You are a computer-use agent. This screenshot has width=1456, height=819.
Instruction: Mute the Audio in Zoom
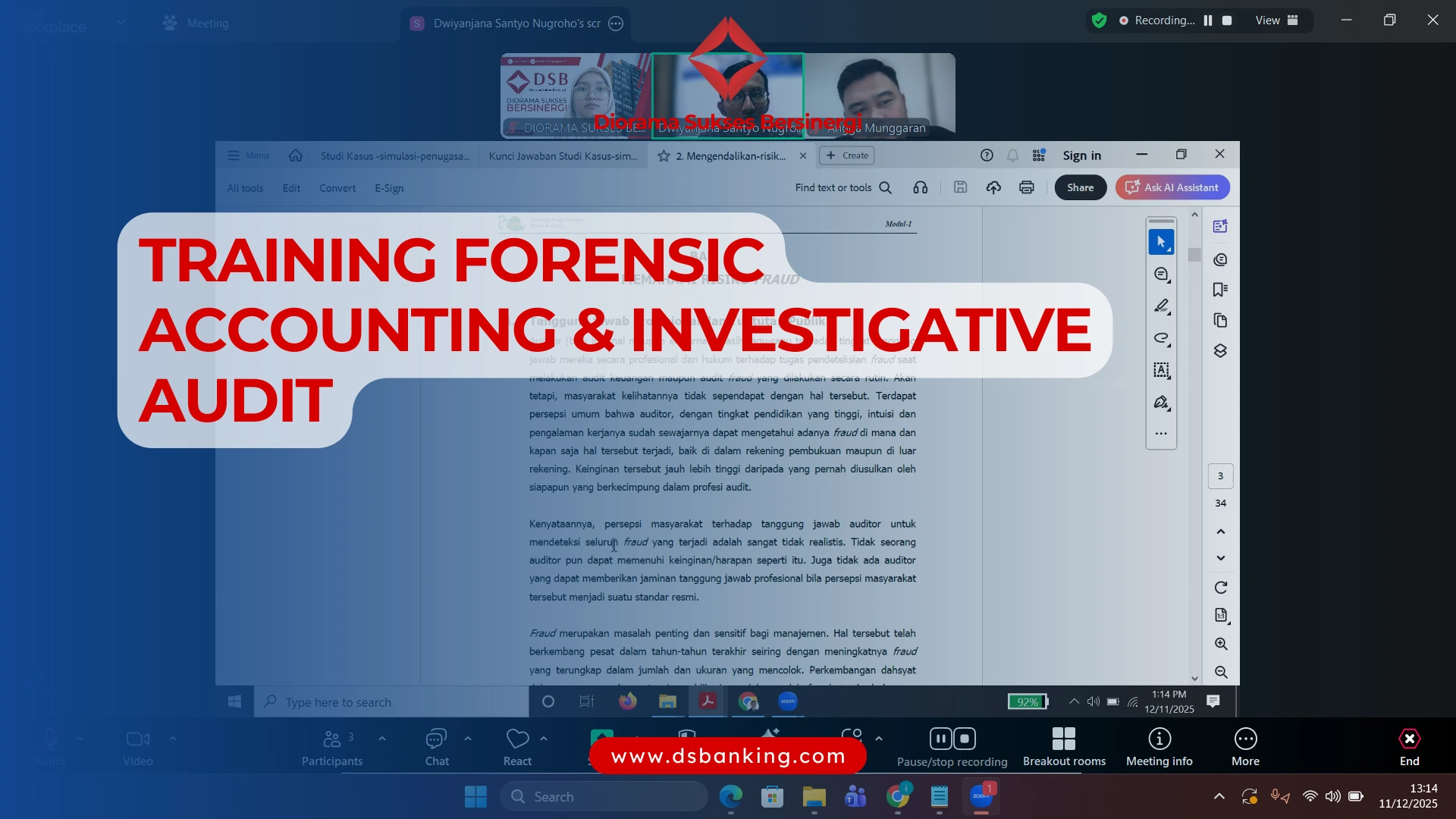49,741
